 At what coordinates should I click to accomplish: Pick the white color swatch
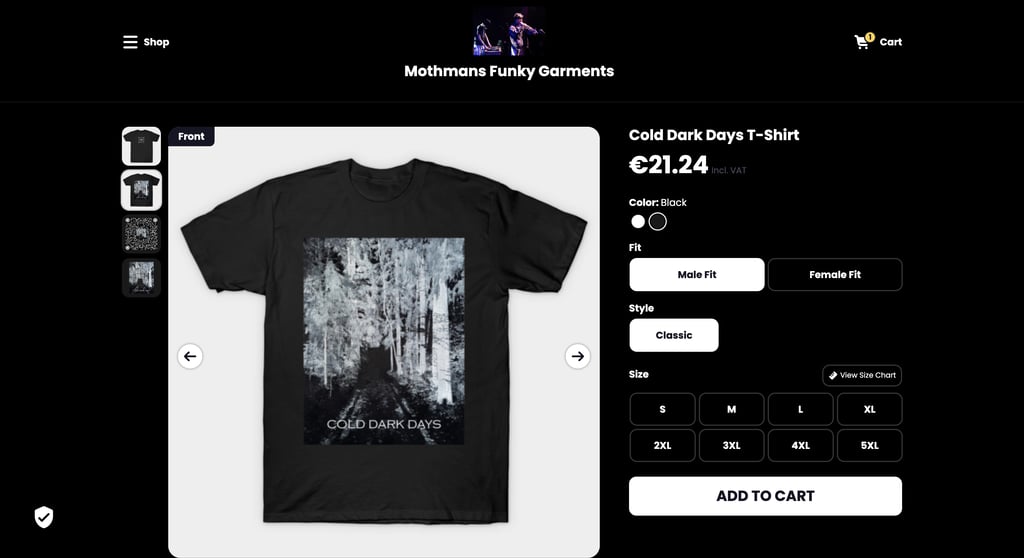coord(637,222)
